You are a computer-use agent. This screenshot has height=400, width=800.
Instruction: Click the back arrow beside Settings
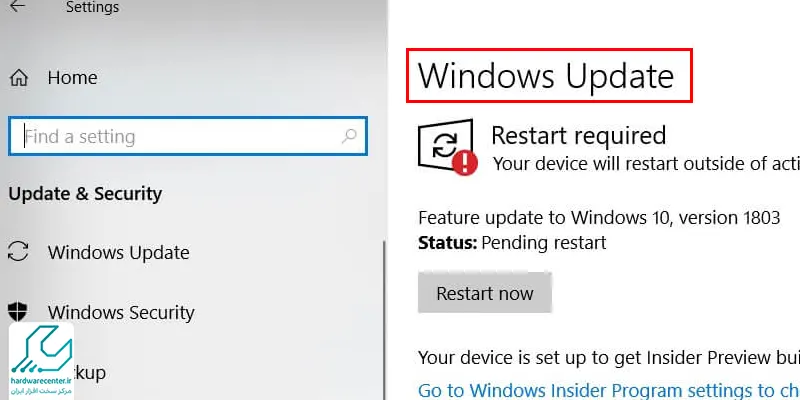(x=17, y=6)
